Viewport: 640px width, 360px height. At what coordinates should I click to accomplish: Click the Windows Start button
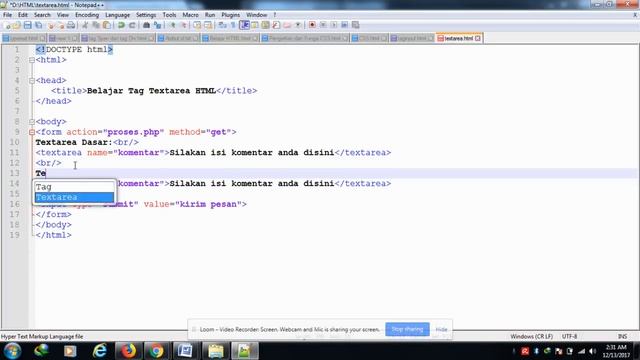point(12,351)
